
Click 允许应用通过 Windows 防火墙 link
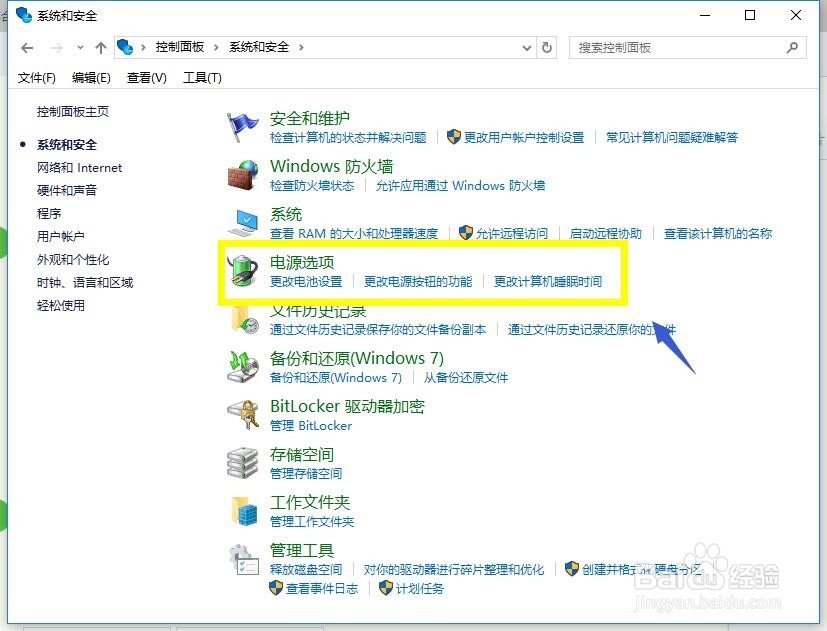click(x=460, y=186)
